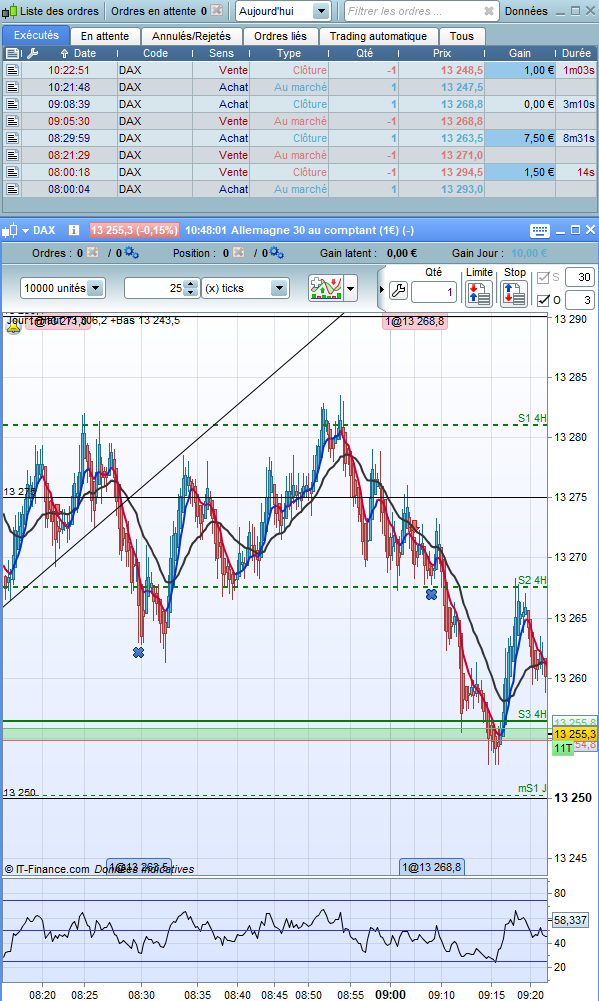Click the blue X trade marker near 09:10
Viewport: 599px width, 1001px height.
432,594
